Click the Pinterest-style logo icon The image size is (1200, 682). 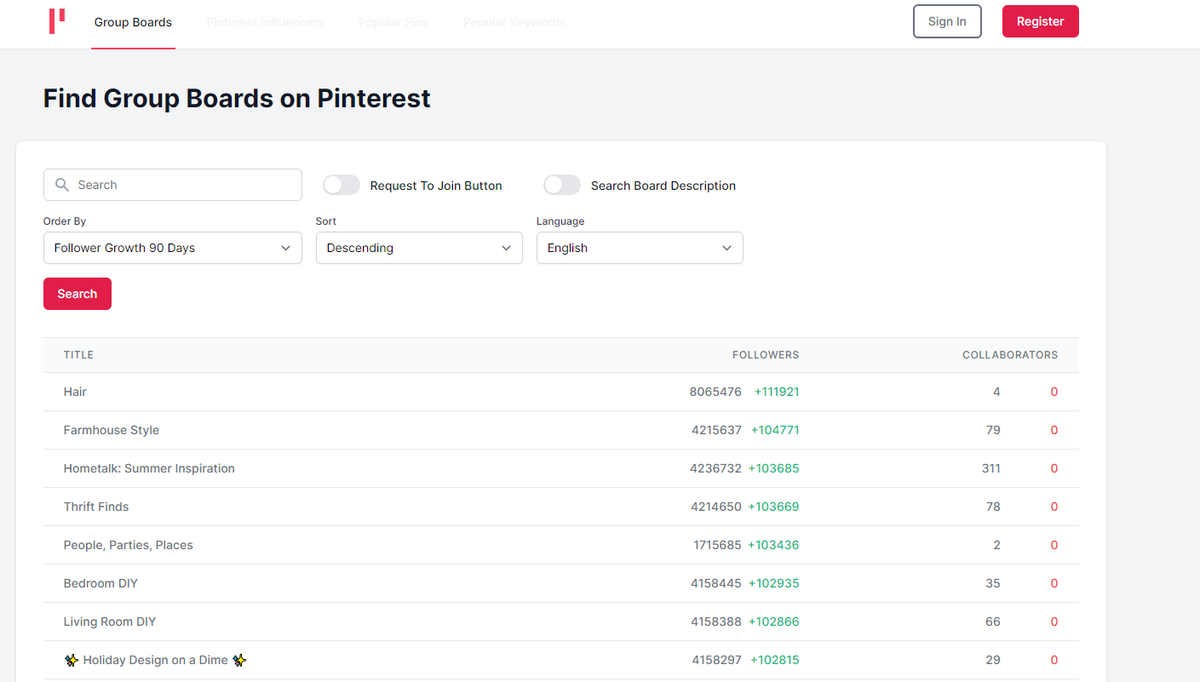(57, 21)
